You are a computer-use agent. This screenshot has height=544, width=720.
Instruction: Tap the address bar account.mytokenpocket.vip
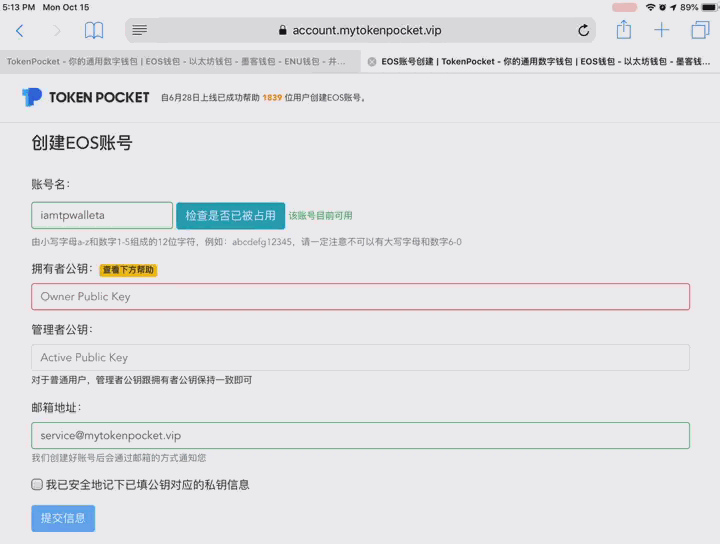pos(360,30)
